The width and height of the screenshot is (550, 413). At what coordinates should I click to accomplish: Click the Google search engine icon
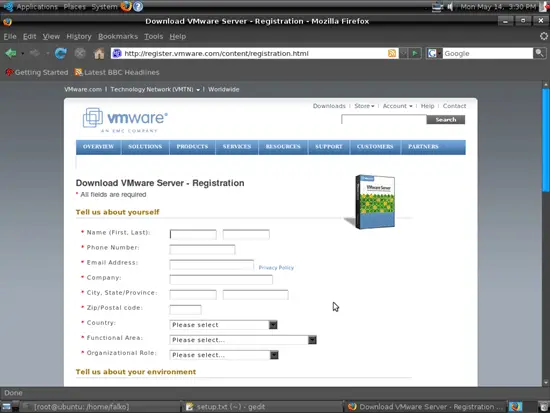432,53
